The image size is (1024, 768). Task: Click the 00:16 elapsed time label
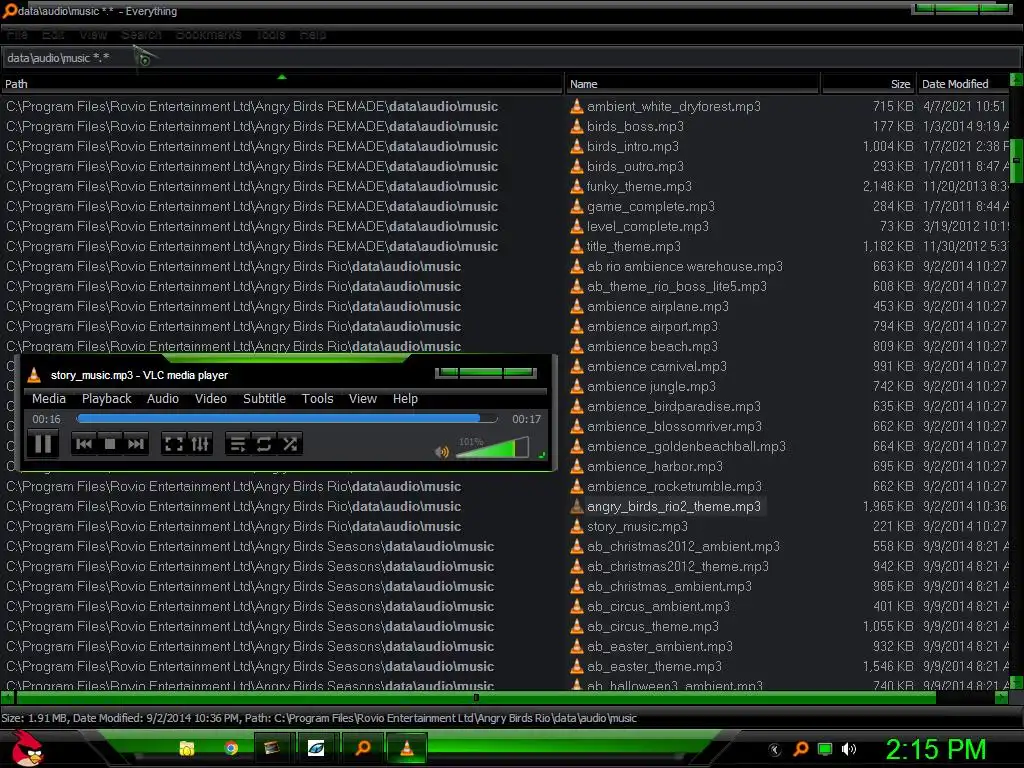click(x=46, y=419)
